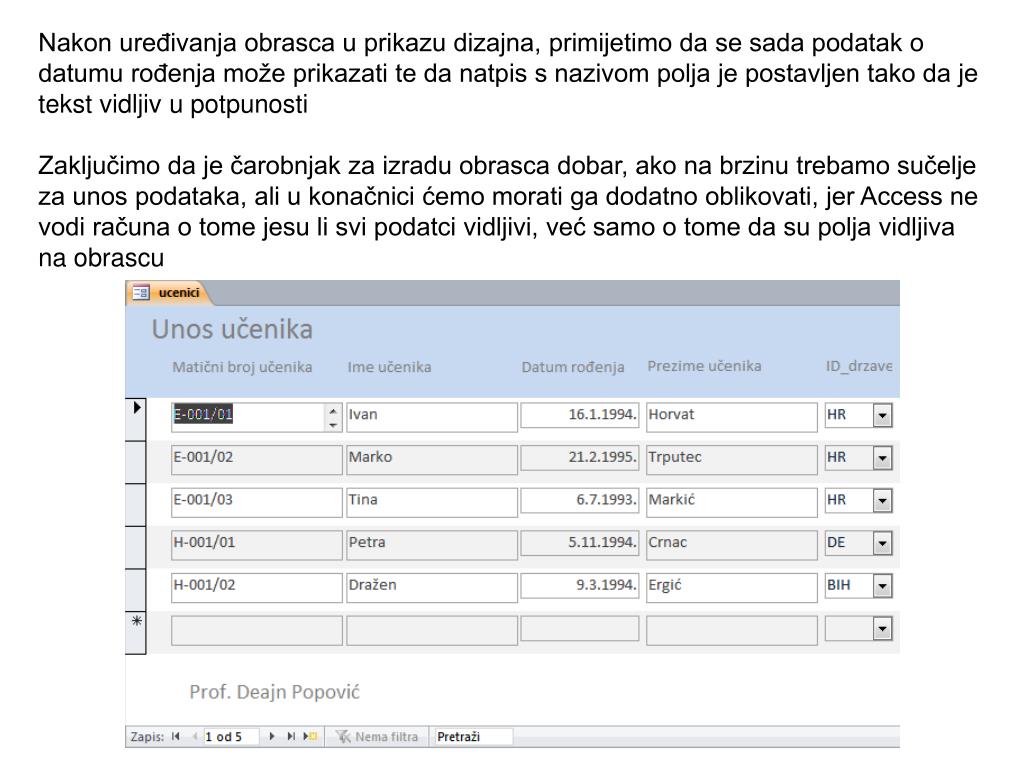Open ID_drzave dropdown in Marko row

pyautogui.click(x=882, y=458)
